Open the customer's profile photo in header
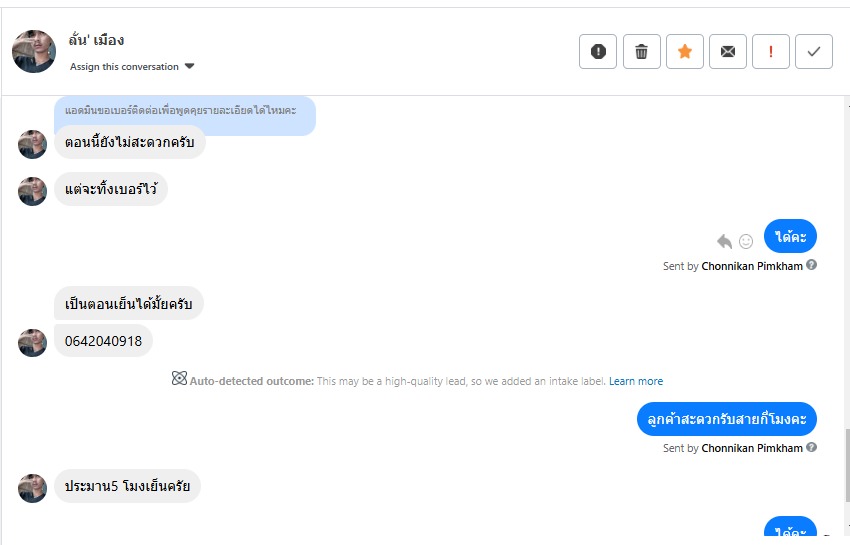This screenshot has width=850, height=545. tap(33, 51)
